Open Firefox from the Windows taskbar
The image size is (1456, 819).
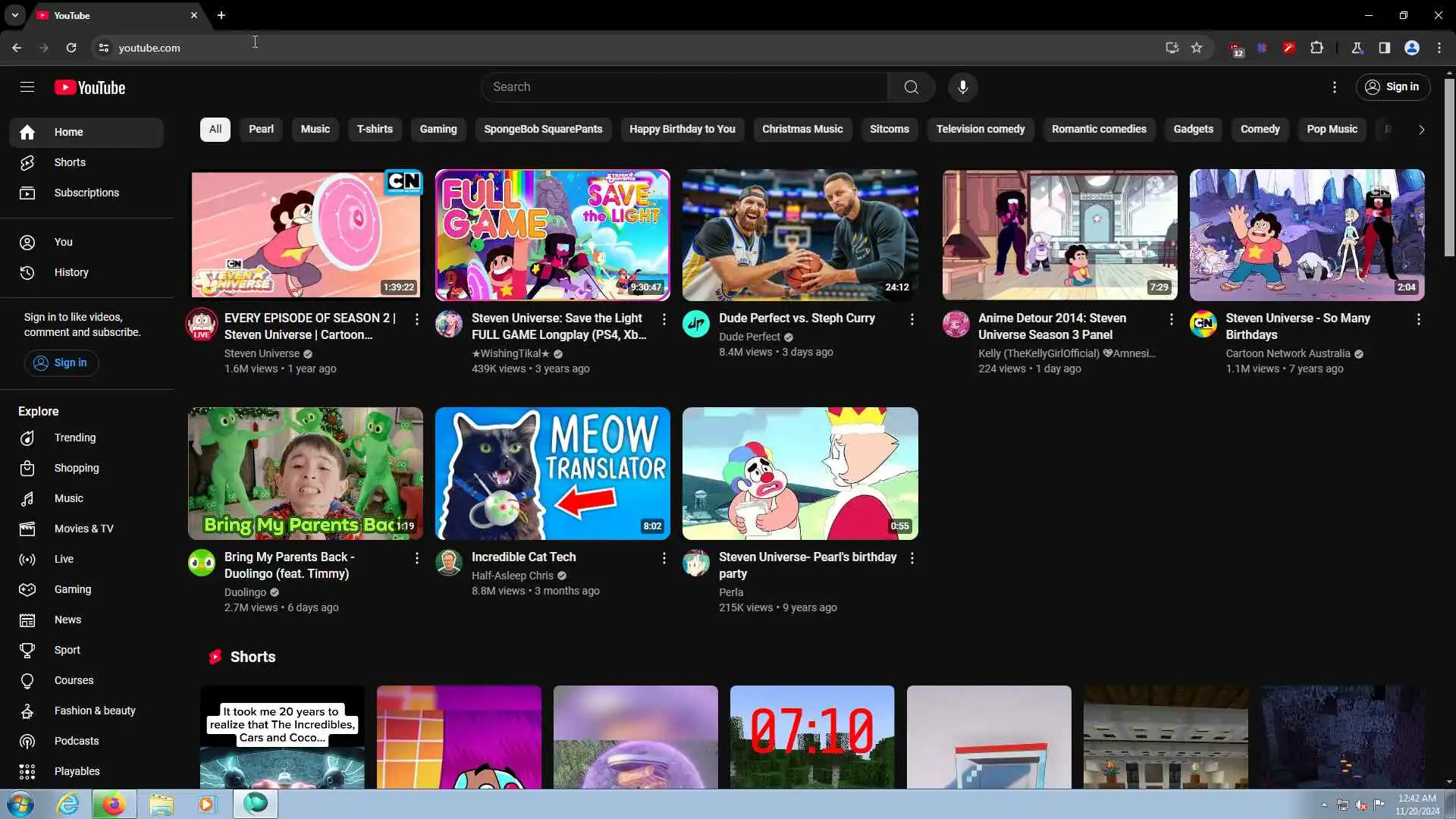click(113, 804)
